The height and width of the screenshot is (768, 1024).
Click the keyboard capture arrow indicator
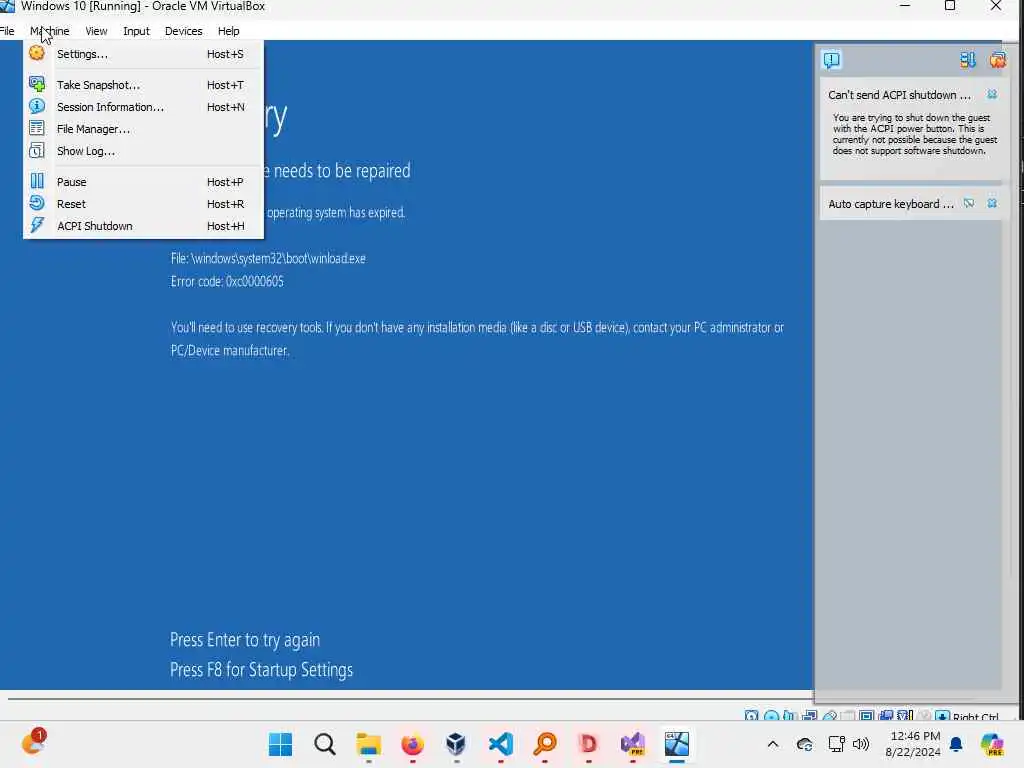coord(942,716)
